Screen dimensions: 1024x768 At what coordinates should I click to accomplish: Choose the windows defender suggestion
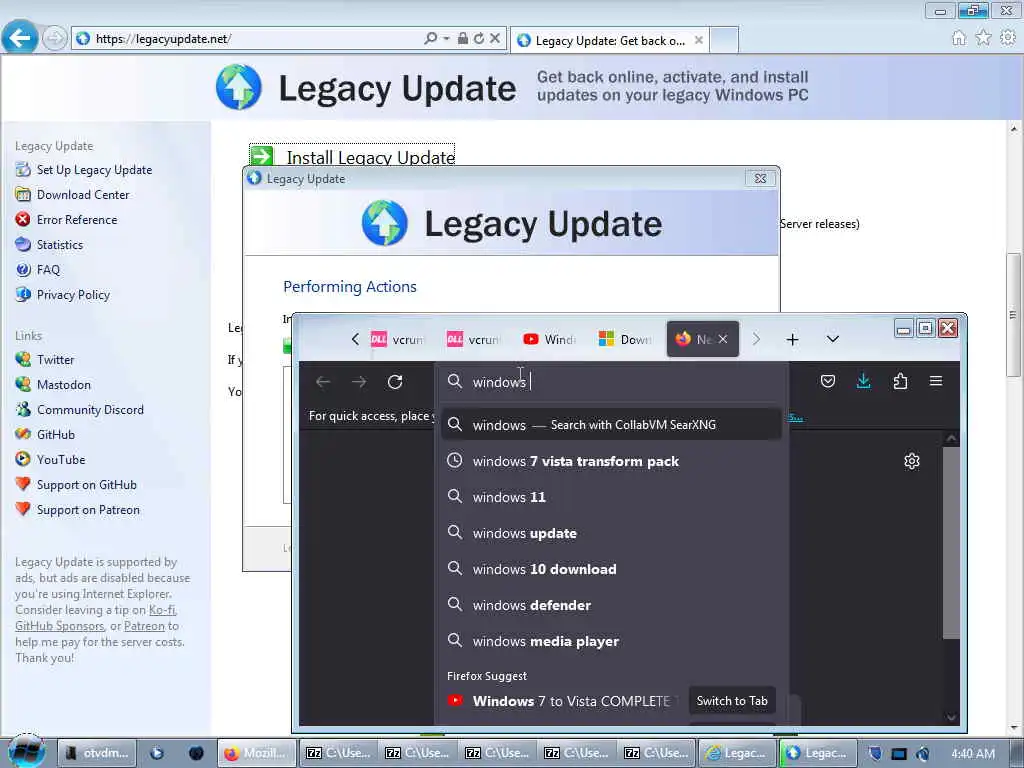pos(611,605)
